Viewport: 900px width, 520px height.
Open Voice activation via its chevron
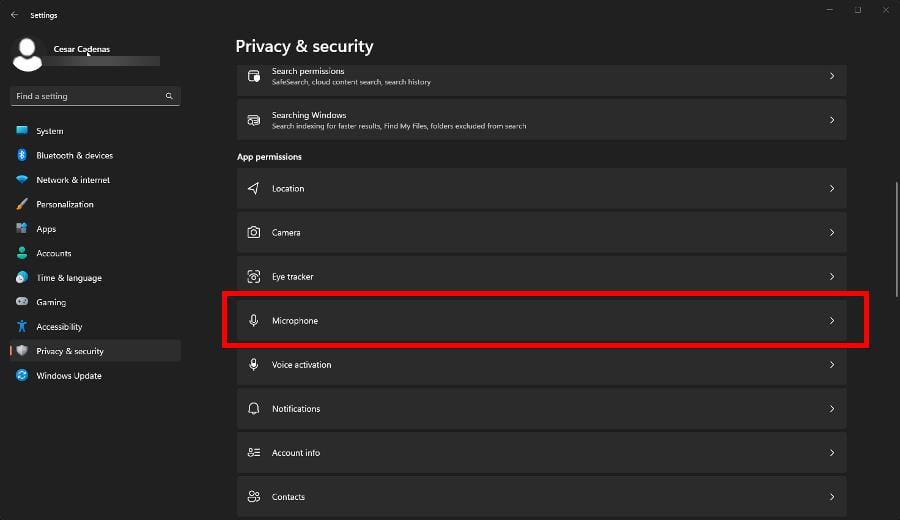point(832,364)
